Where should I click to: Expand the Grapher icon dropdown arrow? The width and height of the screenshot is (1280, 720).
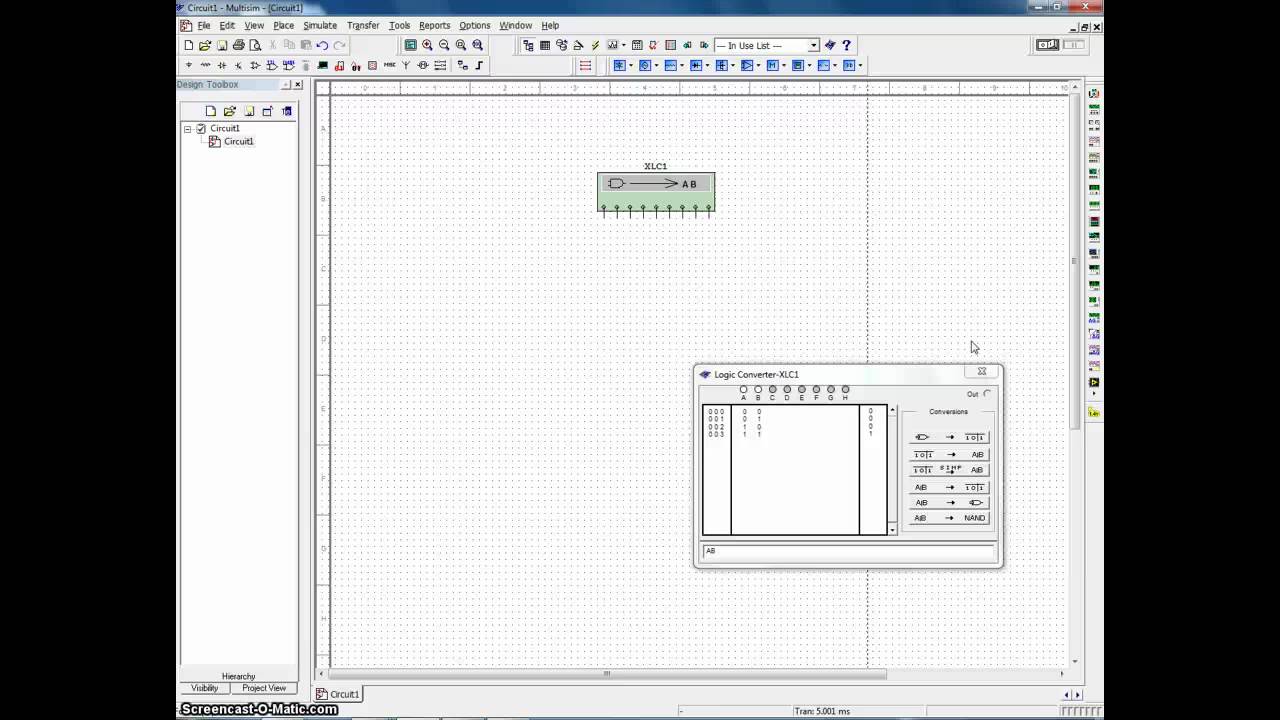tap(624, 45)
